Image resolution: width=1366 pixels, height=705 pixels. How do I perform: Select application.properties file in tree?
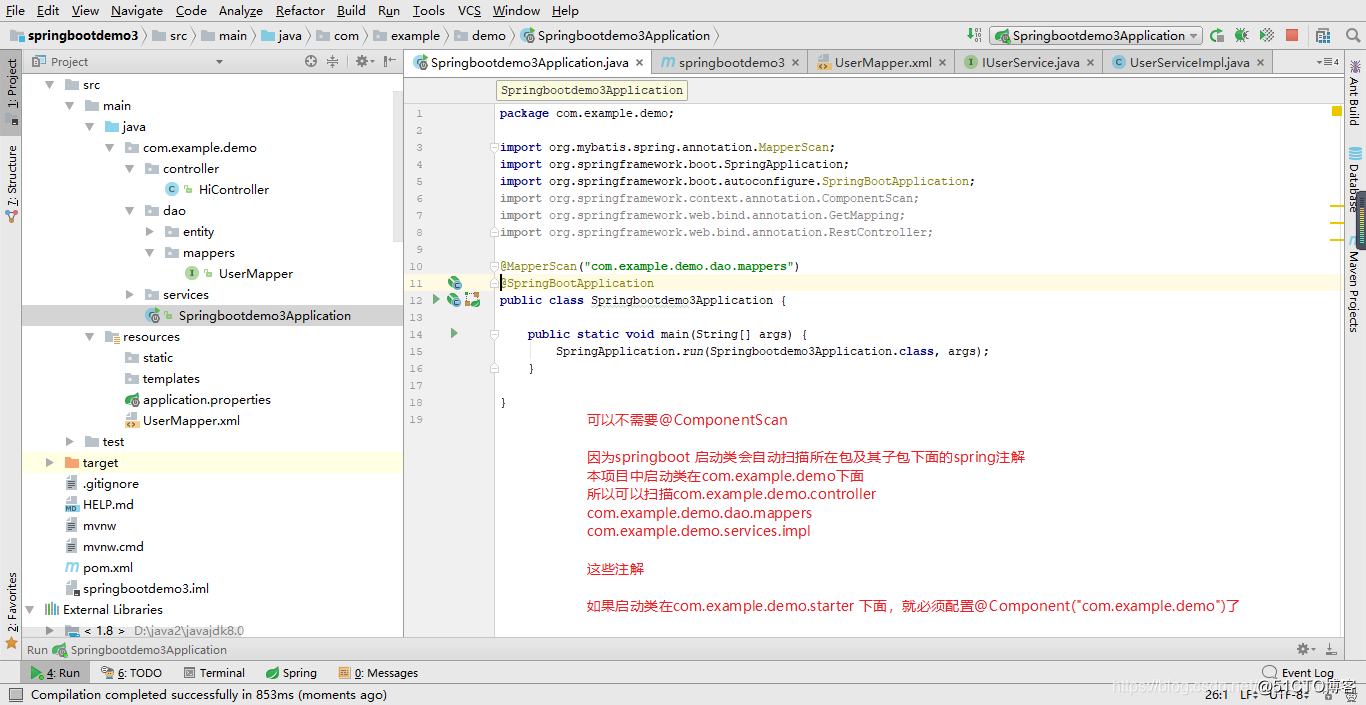coord(197,399)
